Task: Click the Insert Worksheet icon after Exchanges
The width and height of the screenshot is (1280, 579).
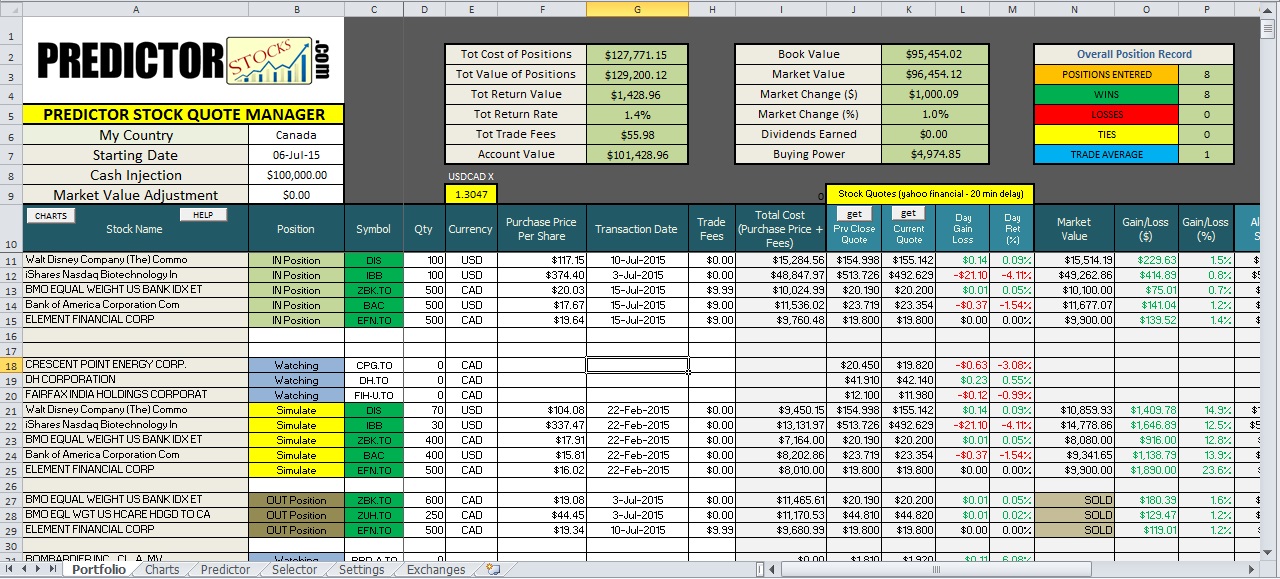Action: (492, 569)
